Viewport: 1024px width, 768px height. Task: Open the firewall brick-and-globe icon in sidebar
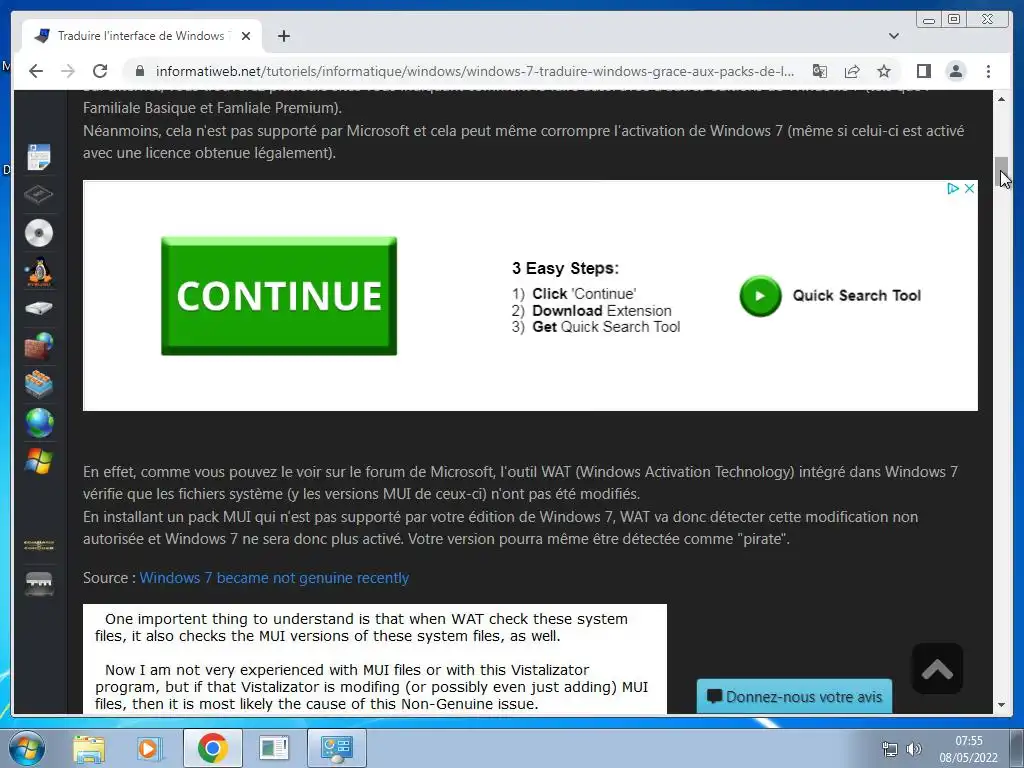point(39,346)
